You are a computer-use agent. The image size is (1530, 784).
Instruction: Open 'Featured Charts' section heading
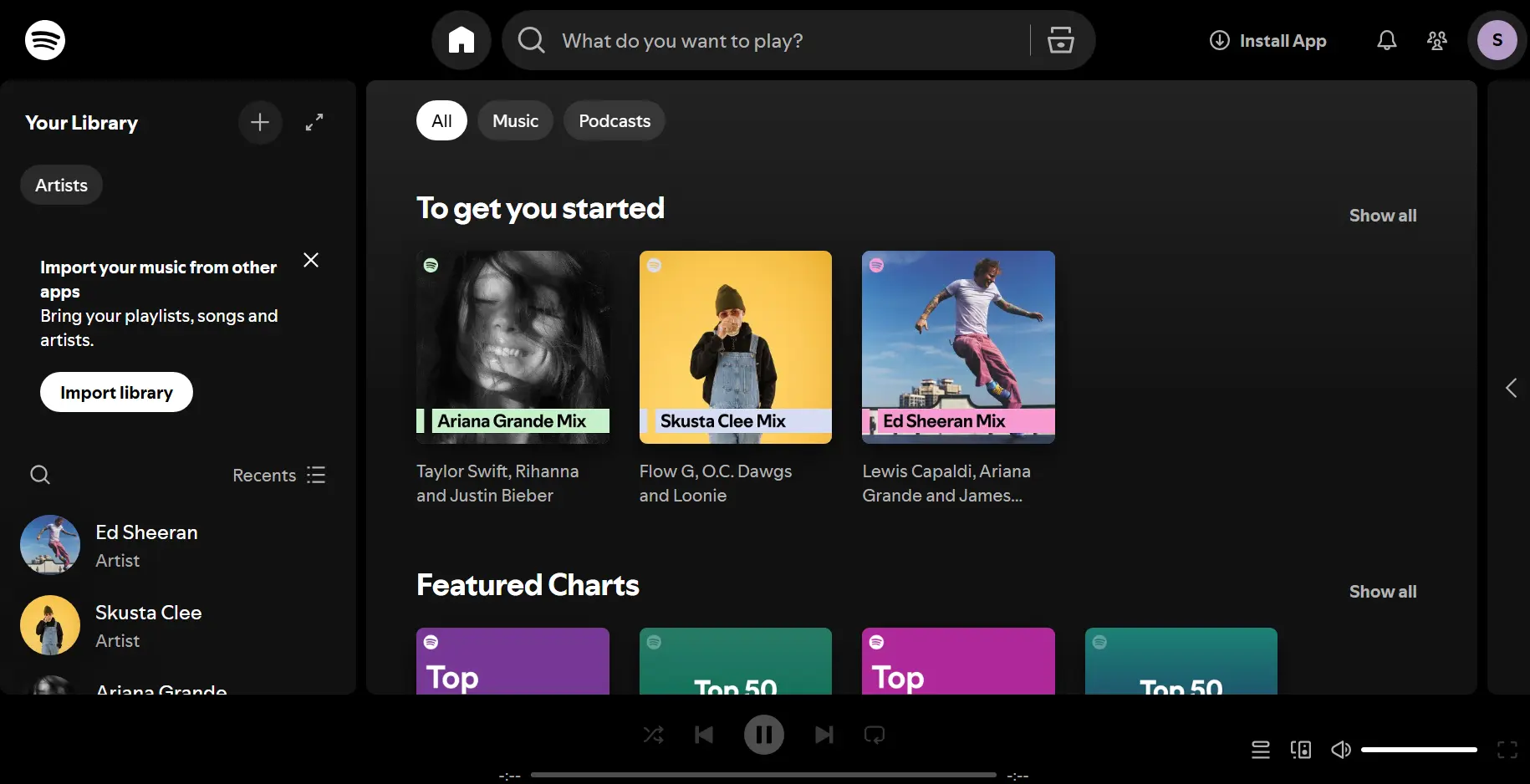528,585
